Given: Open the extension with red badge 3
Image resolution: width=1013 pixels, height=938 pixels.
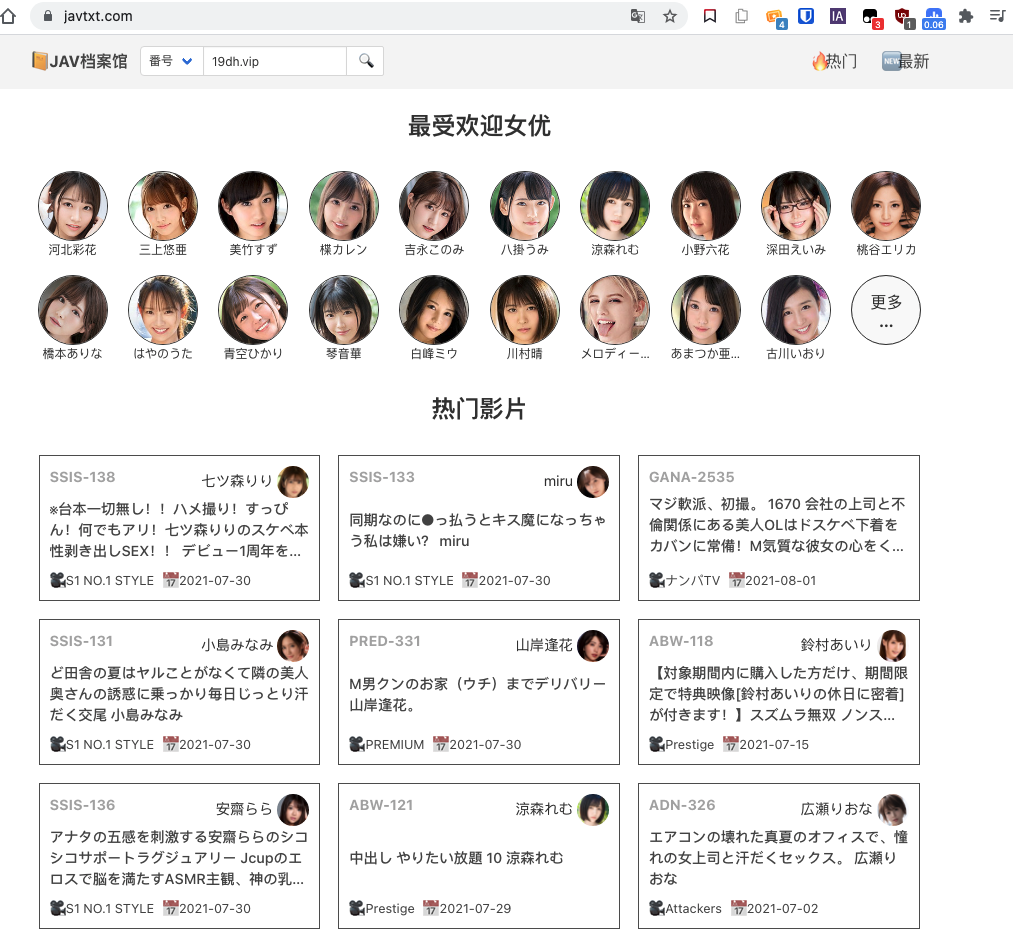Looking at the screenshot, I should (x=872, y=18).
